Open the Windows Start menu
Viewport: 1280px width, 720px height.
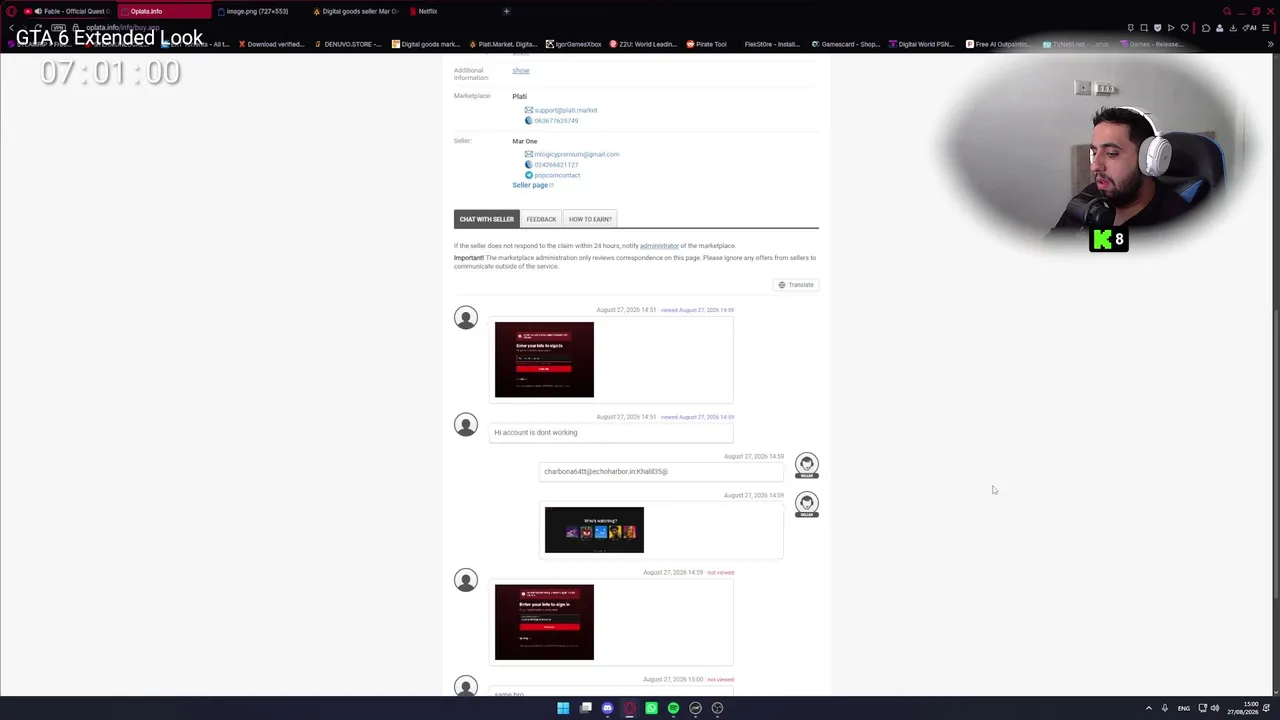click(x=563, y=708)
